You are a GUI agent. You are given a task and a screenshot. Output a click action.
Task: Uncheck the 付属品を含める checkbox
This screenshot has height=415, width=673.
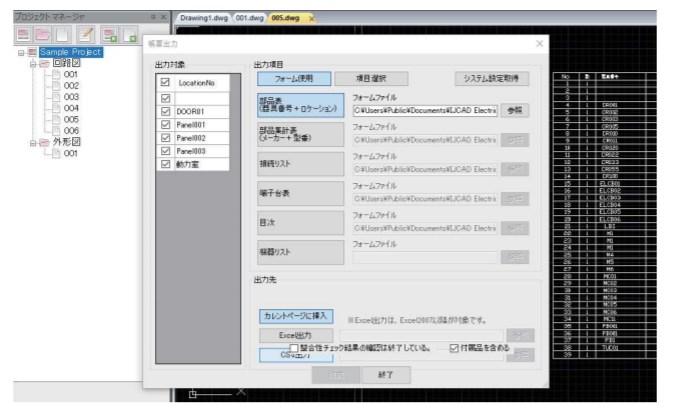454,348
